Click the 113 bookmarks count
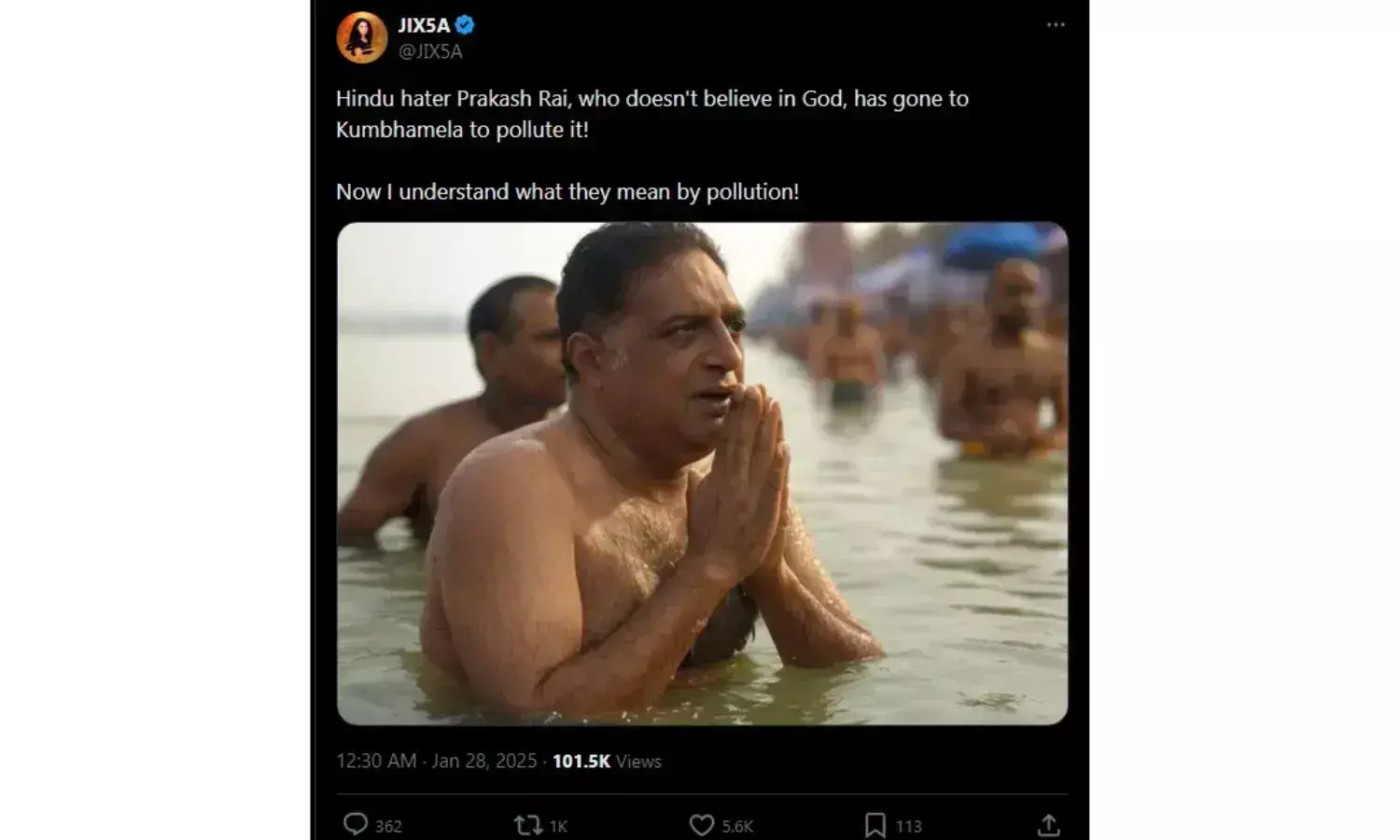The height and width of the screenshot is (840, 1400). (x=908, y=826)
